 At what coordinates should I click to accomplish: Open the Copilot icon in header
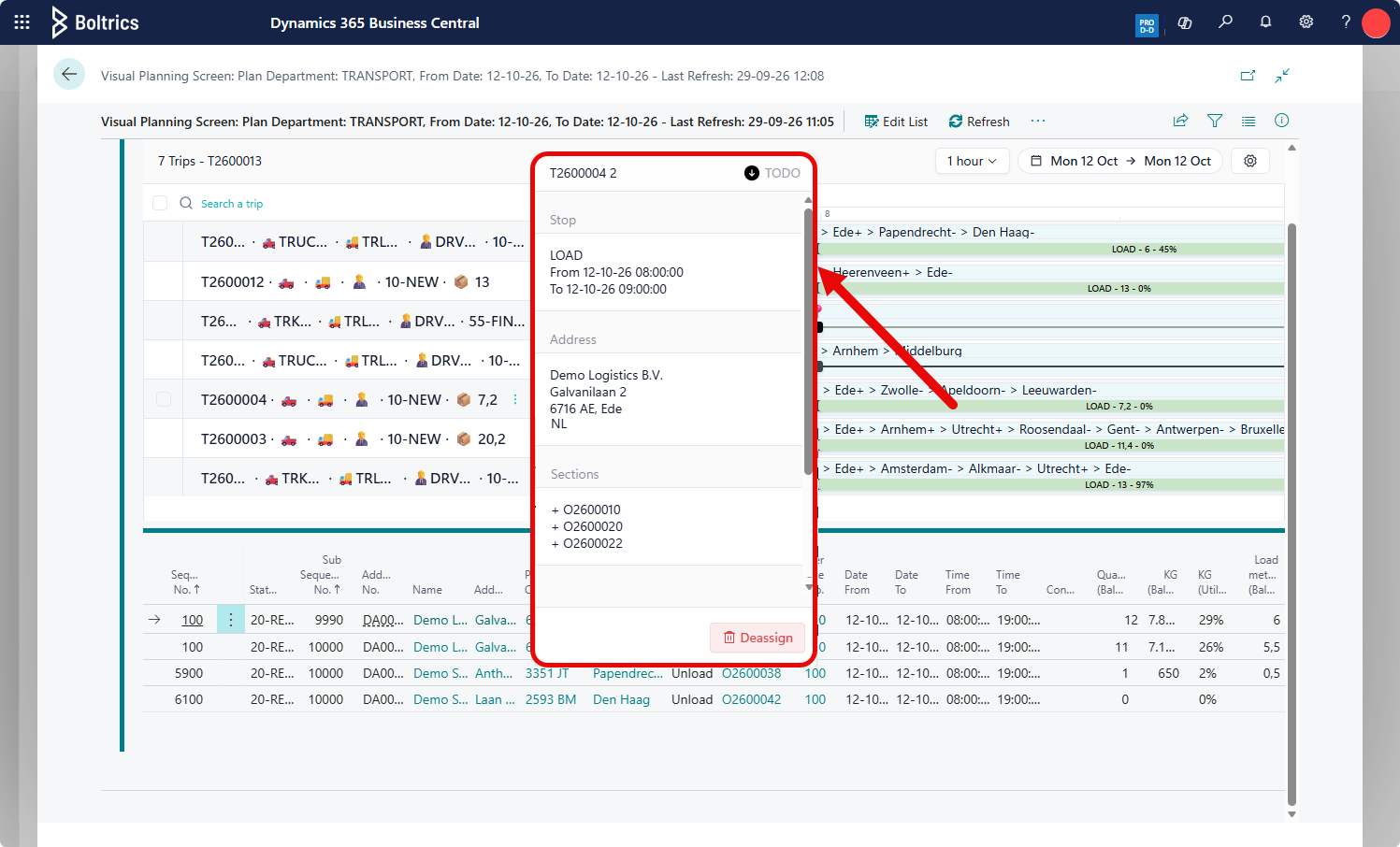pos(1185,22)
